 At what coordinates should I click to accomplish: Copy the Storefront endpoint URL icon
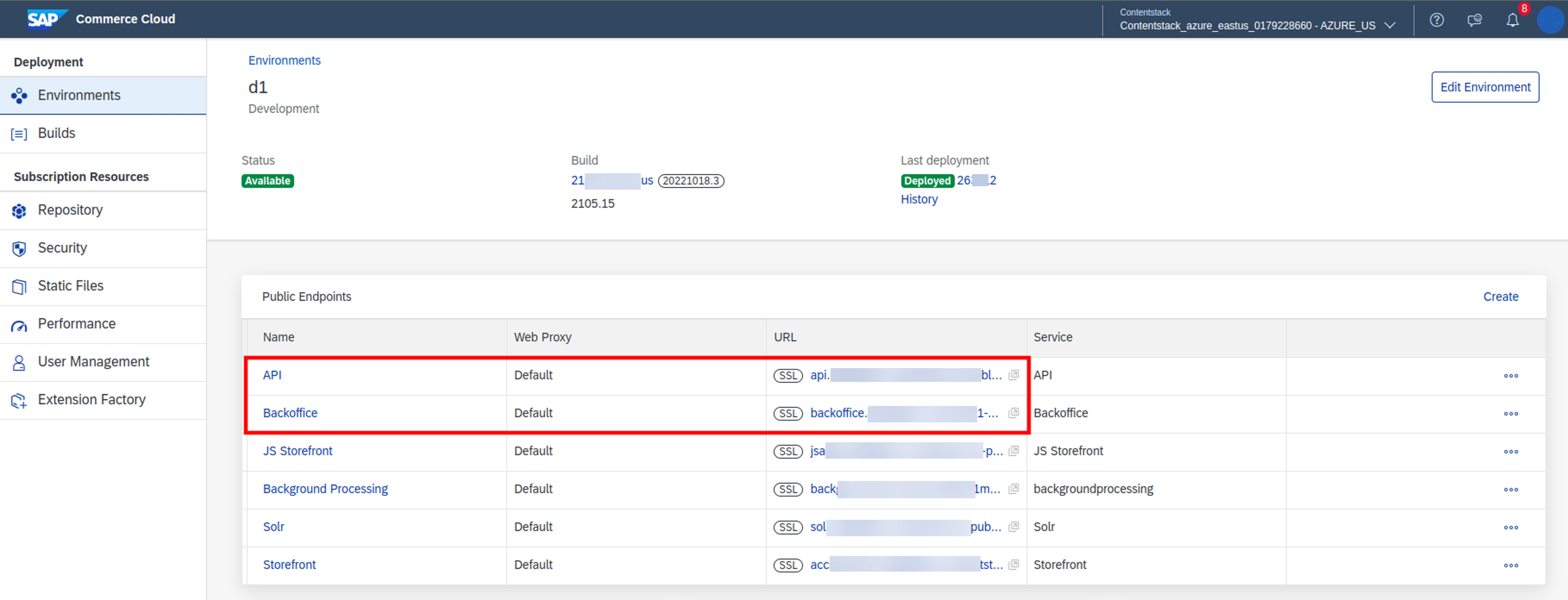click(x=1013, y=565)
